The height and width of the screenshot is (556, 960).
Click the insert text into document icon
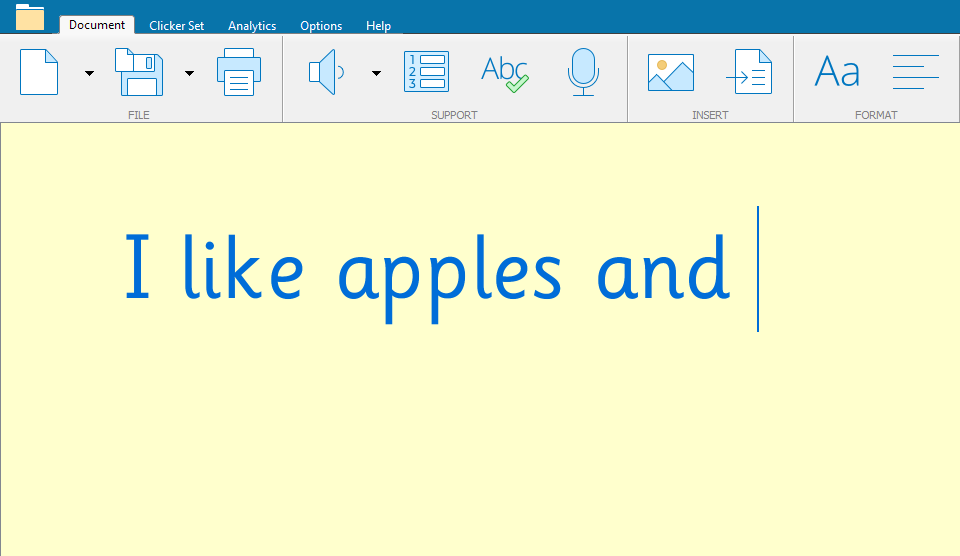coord(749,72)
